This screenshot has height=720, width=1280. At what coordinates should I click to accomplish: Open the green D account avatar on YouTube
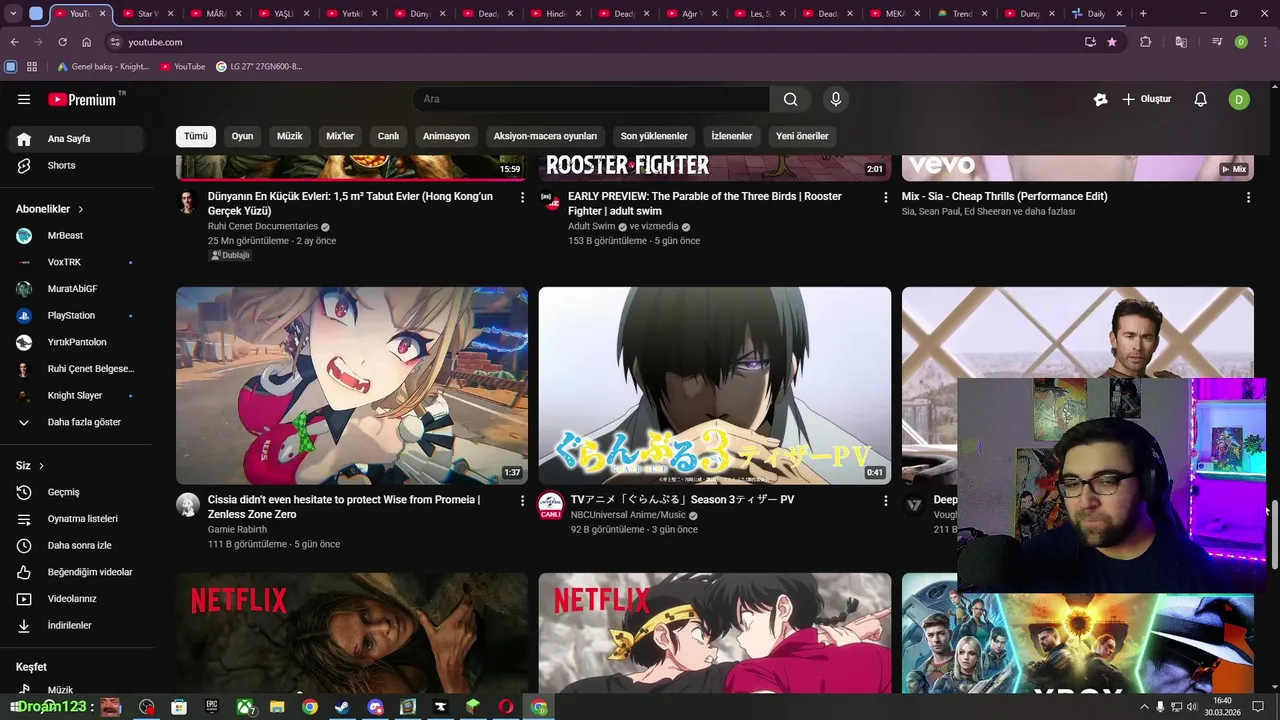click(1239, 99)
